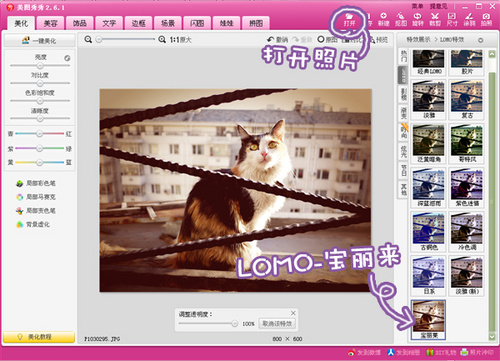Viewport: 500px width, 361px height.
Task: Open the 拼图 tab
Action: 256,23
